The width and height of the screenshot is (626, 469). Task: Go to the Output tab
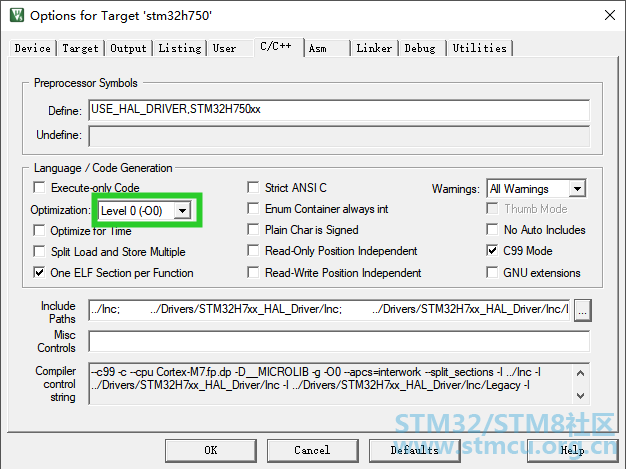click(129, 48)
